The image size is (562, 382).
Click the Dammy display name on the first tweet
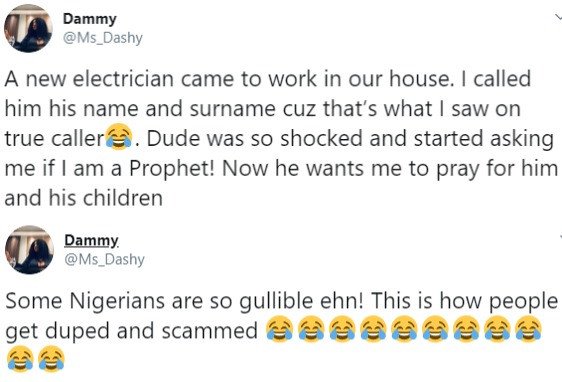[90, 19]
